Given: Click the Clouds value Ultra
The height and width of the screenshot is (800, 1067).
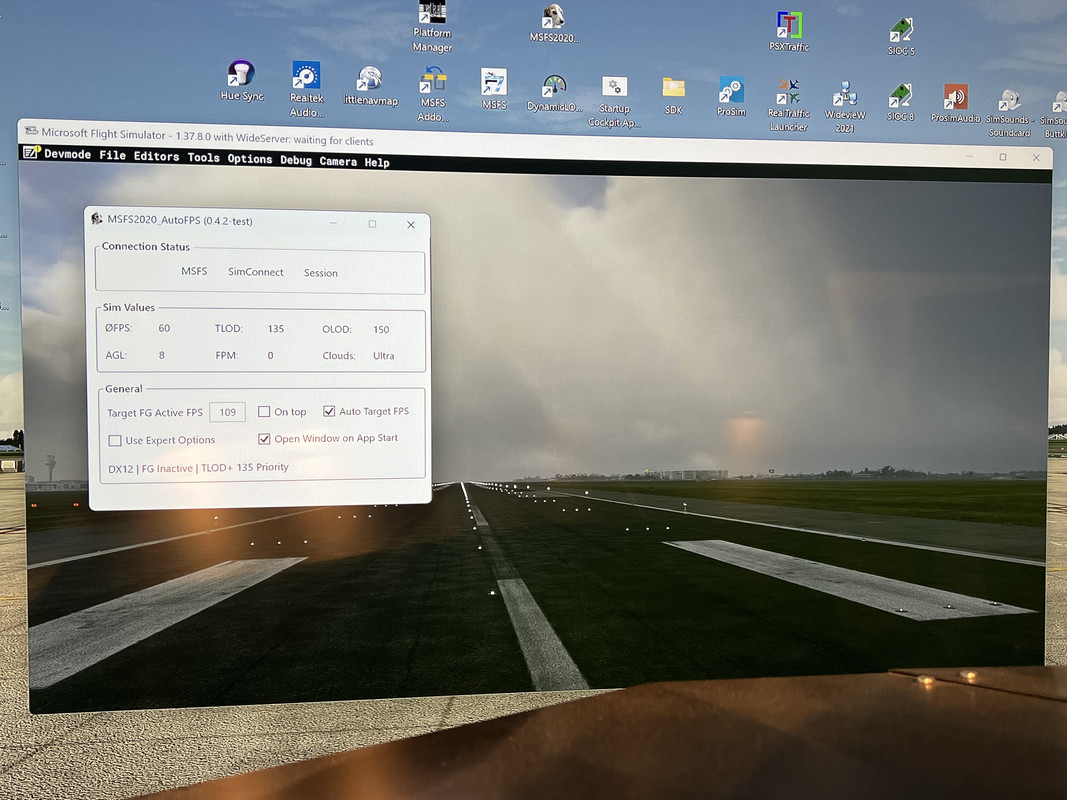Looking at the screenshot, I should point(384,356).
